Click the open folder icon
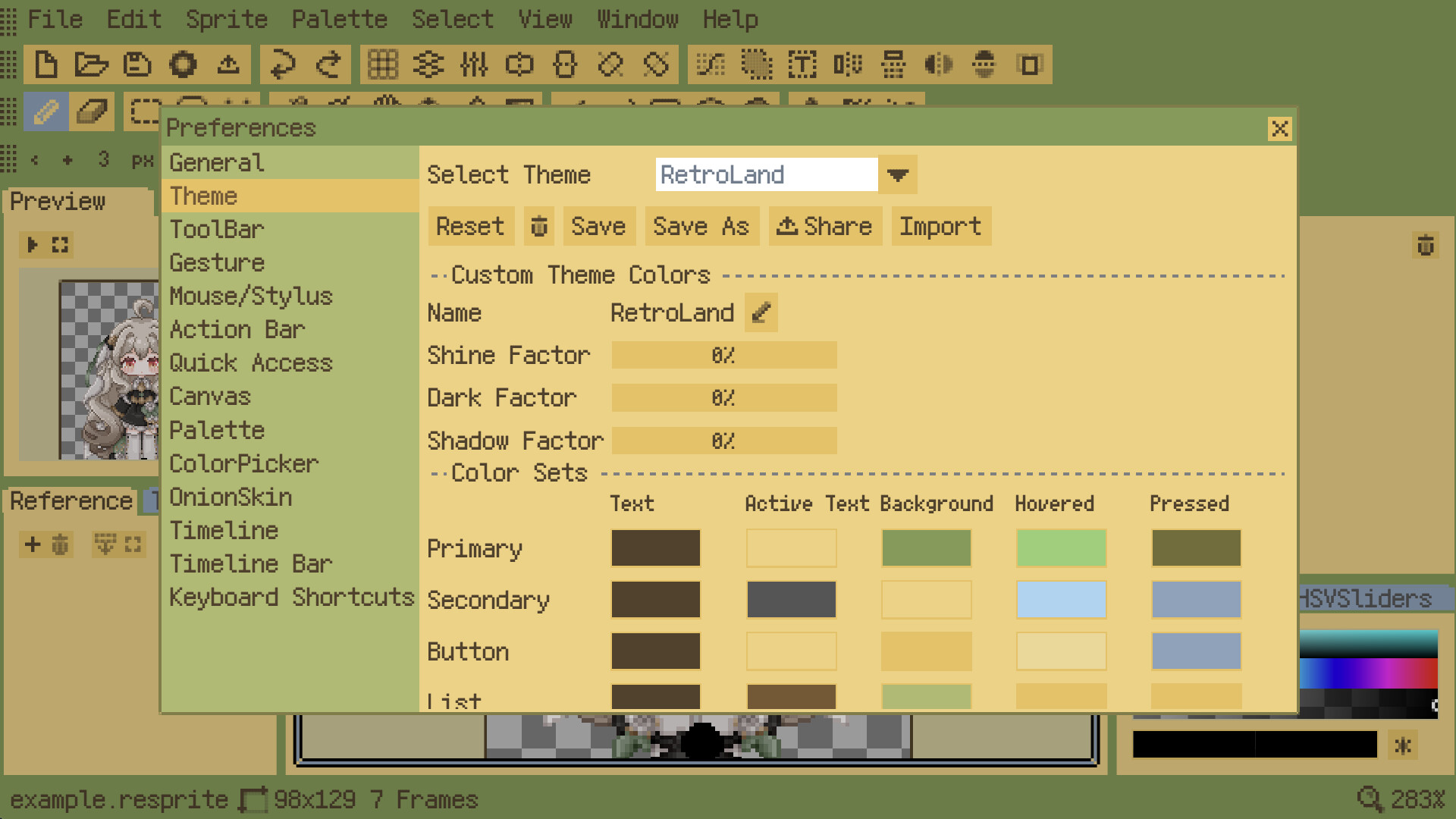Screen dimensions: 1456x819 91,64
